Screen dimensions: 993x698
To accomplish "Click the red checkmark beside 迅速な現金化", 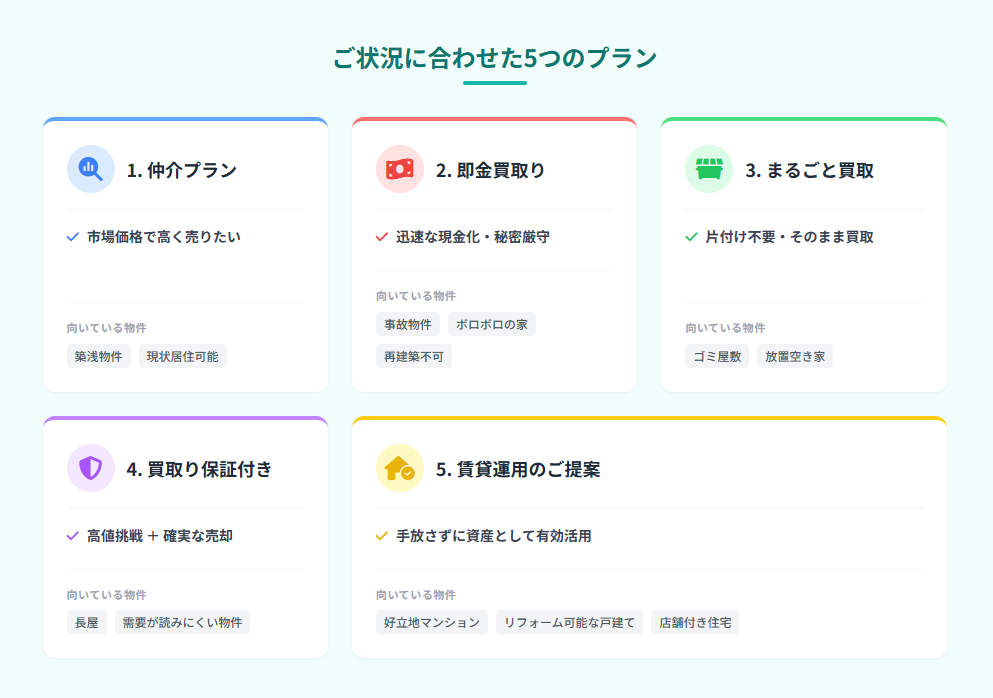I will point(382,237).
